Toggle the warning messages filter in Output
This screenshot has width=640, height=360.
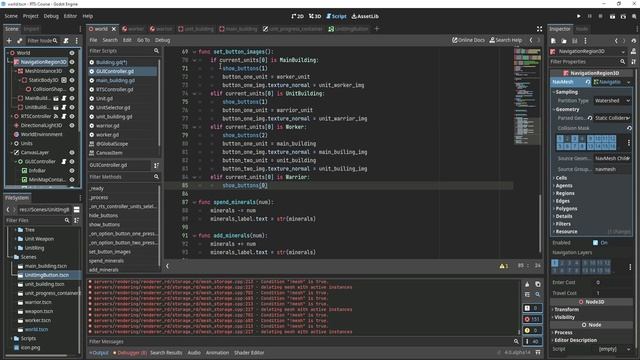coord(533,330)
